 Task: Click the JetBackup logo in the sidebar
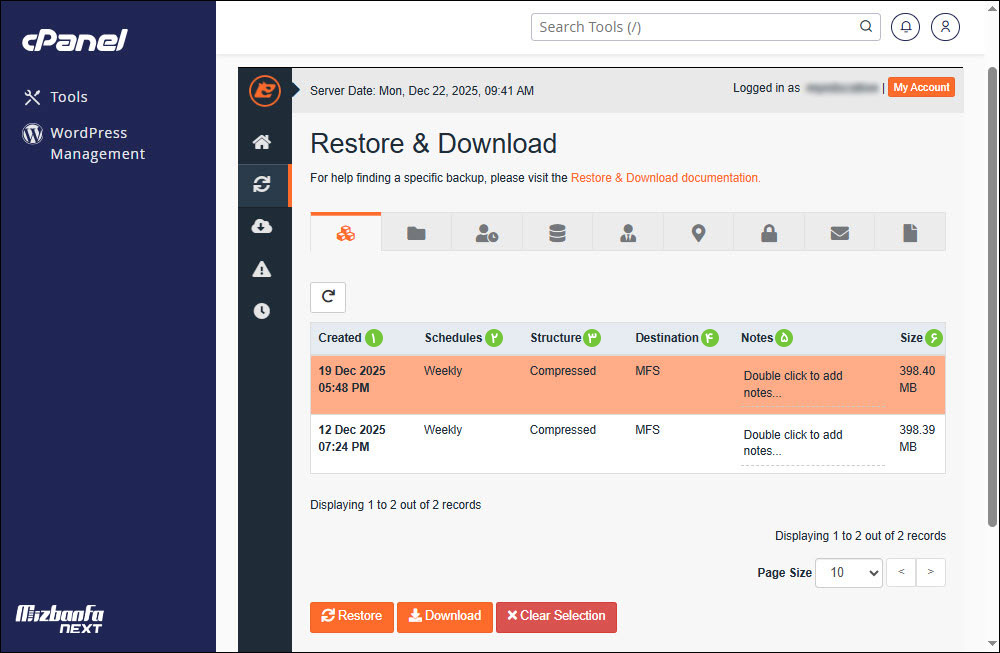263,90
